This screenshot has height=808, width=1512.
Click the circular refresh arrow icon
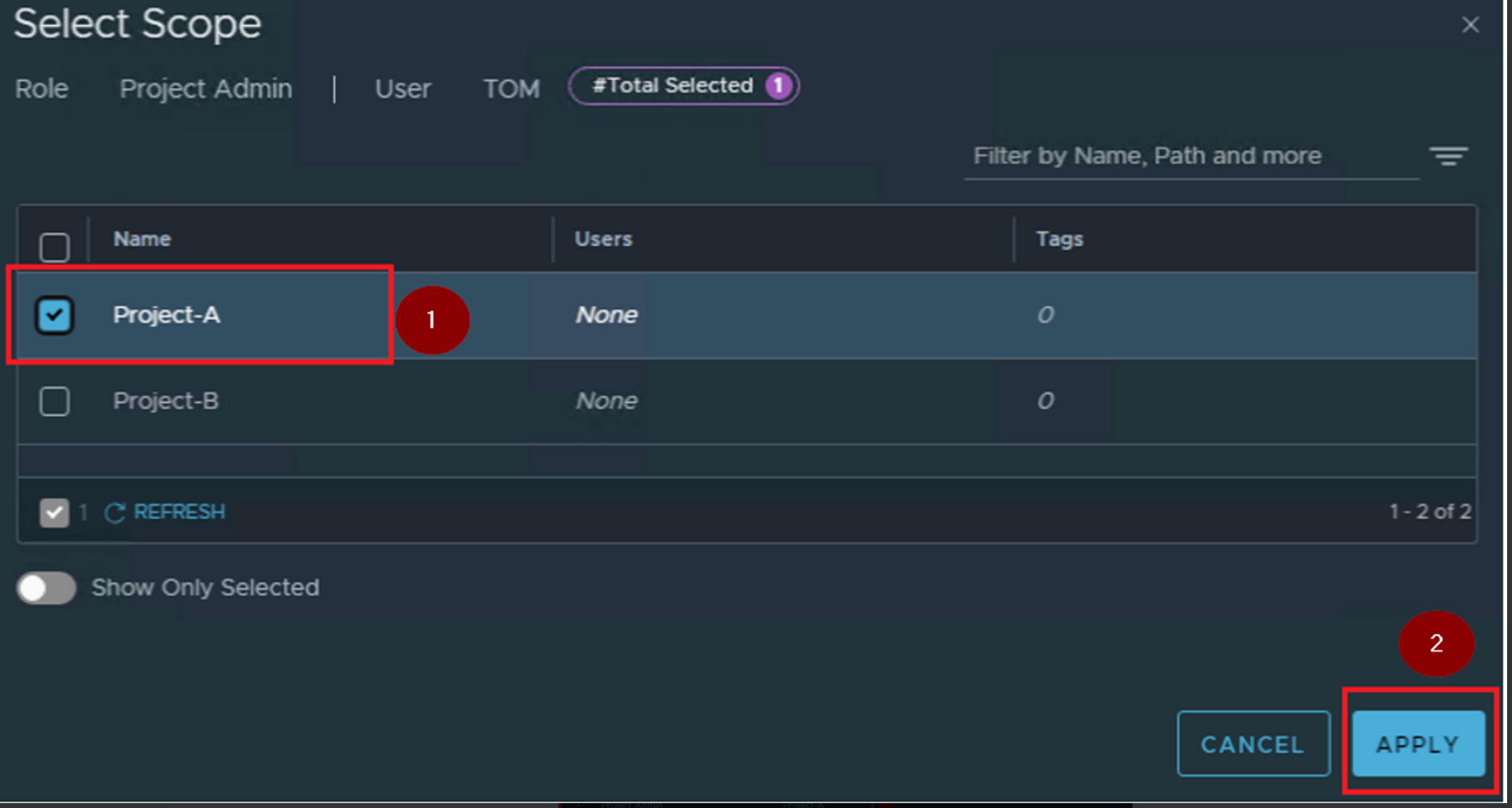[115, 512]
